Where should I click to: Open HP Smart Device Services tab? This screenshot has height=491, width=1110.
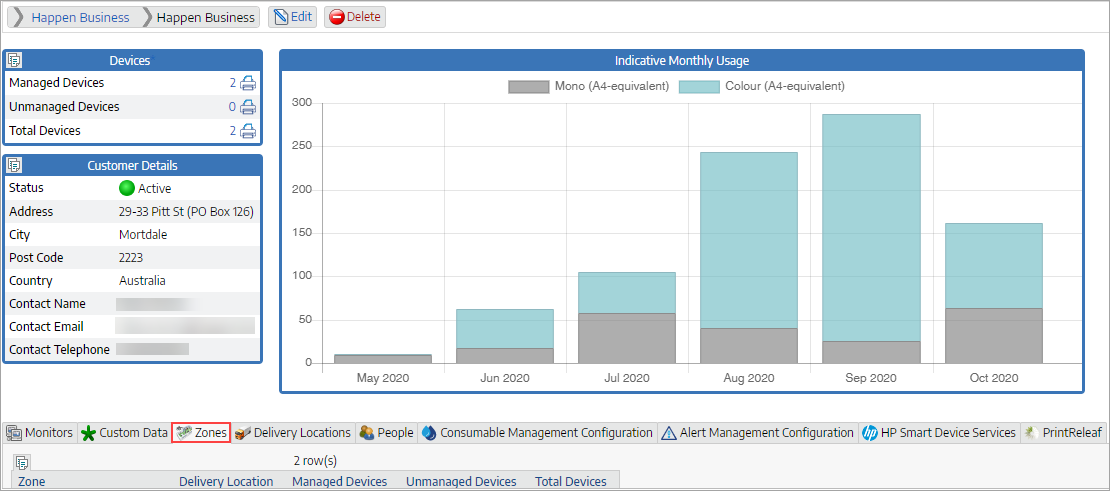(x=938, y=433)
